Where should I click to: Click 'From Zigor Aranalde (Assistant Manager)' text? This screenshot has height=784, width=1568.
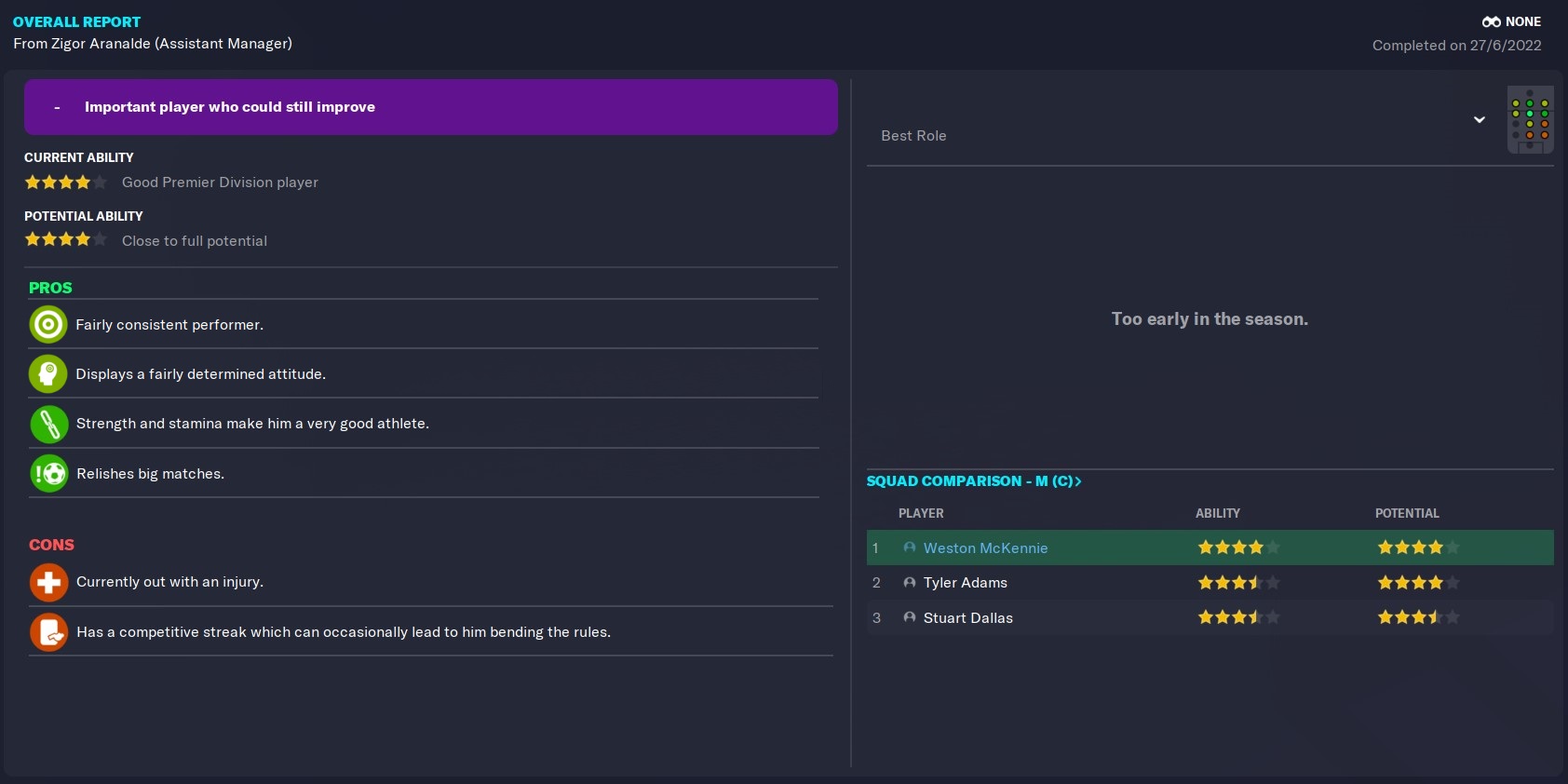point(153,44)
